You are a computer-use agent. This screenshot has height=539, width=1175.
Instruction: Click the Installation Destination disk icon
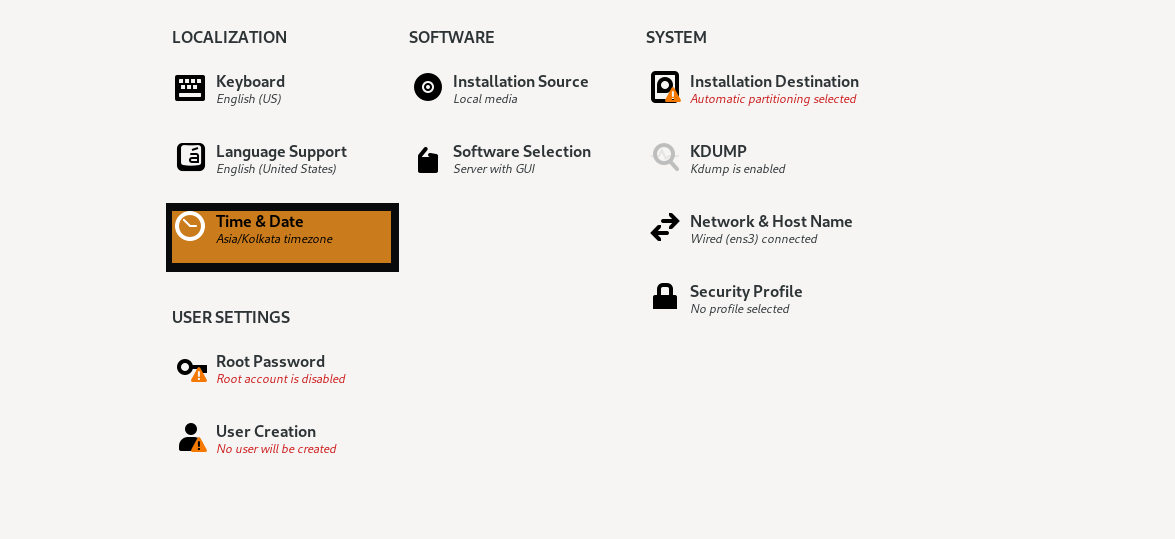[665, 87]
